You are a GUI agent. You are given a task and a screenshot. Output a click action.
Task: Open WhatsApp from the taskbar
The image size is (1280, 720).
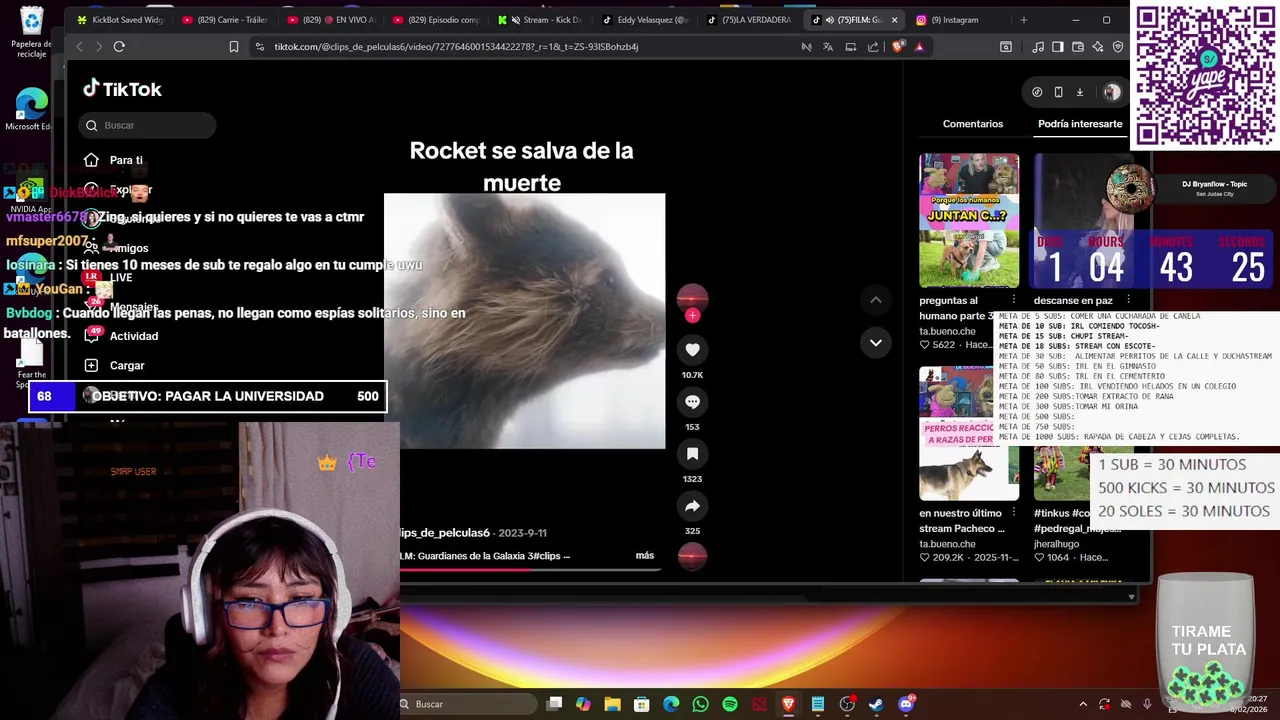[700, 704]
